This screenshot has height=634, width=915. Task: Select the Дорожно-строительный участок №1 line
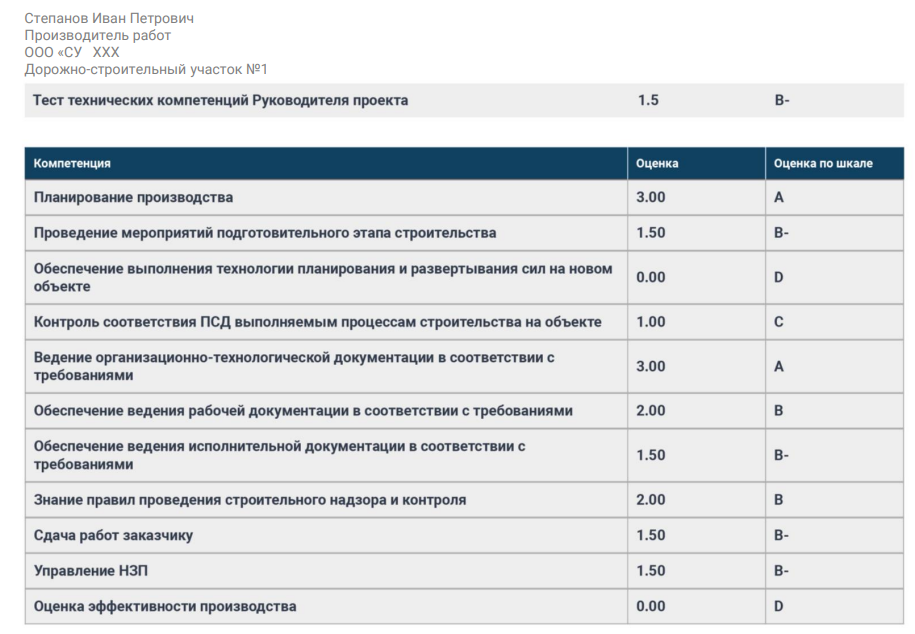pos(146,69)
